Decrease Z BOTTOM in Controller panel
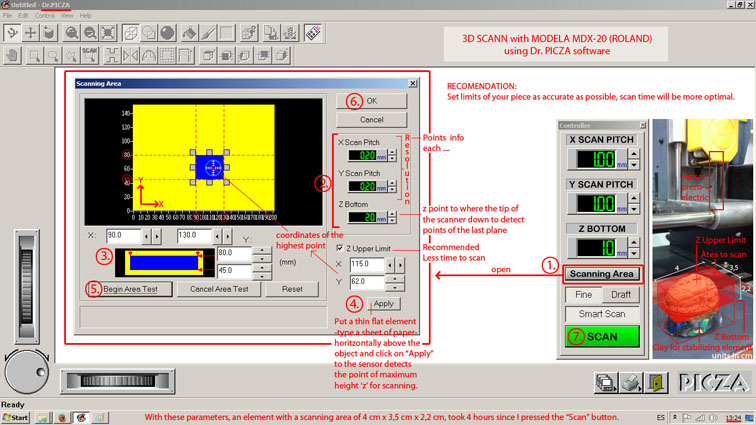 (634, 254)
